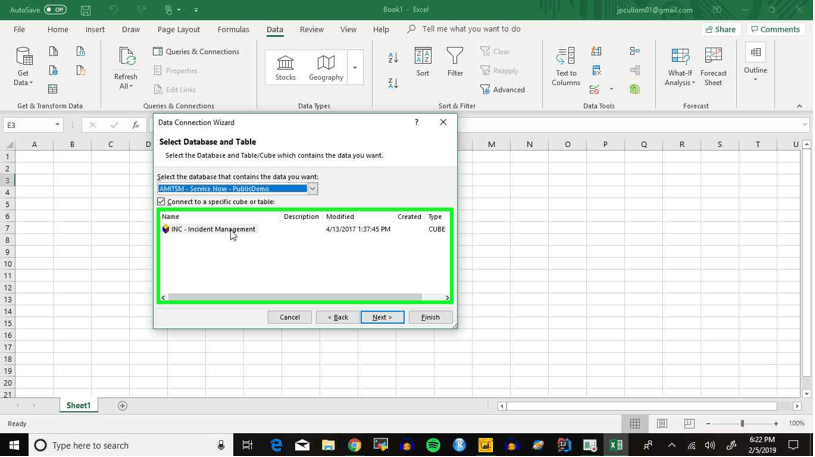The height and width of the screenshot is (457, 815).
Task: Open the Recent Sources icon
Action: click(x=81, y=51)
